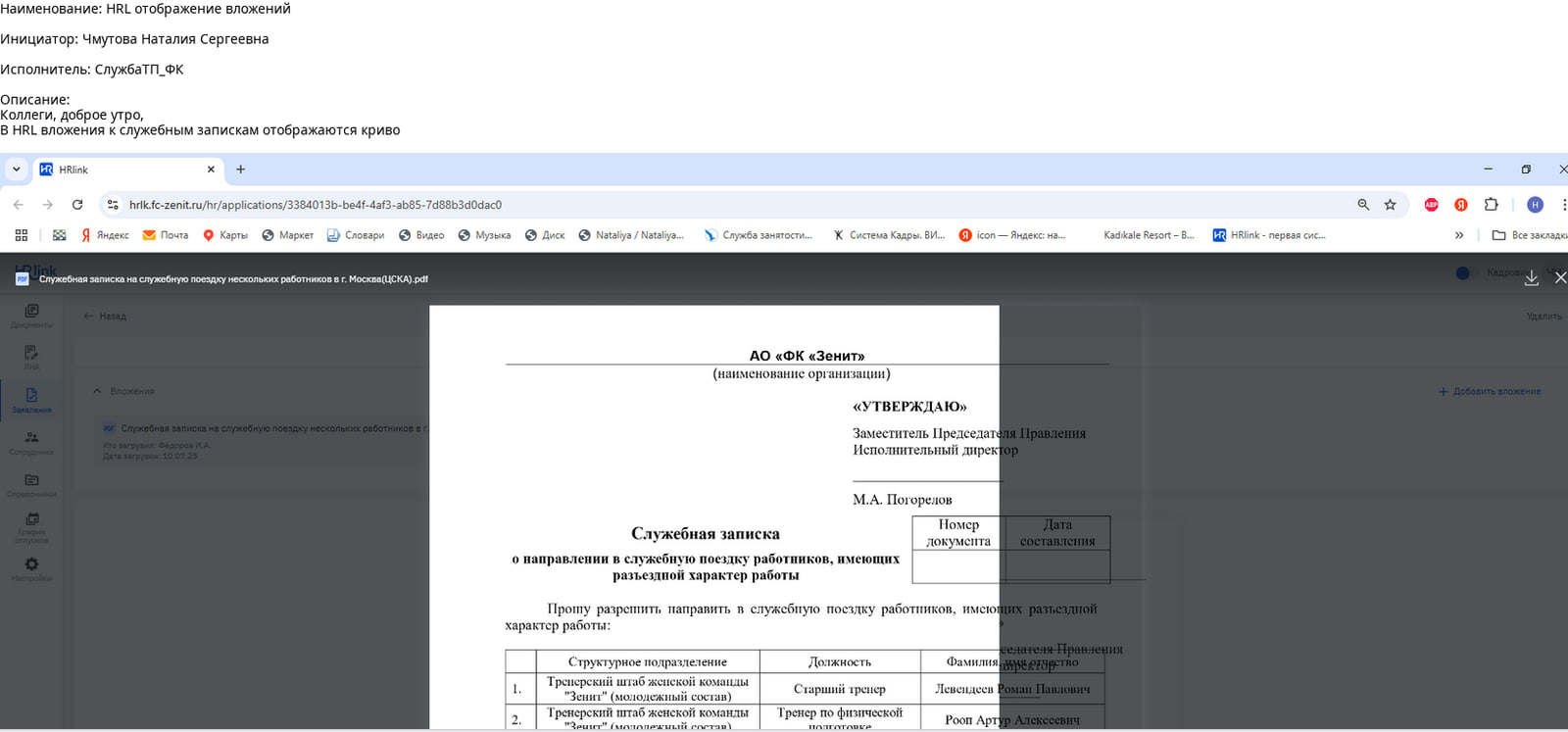Click М.А. Погорелов signature name
The height and width of the screenshot is (732, 1568).
coord(903,500)
